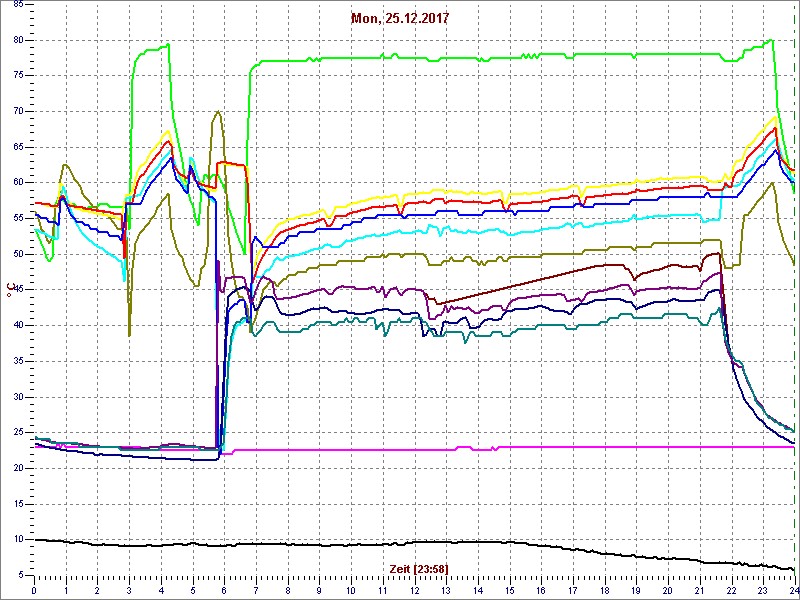Screen dimensions: 800x600
Task: Click hour "19" on the time axis
Action: pyautogui.click(x=637, y=590)
